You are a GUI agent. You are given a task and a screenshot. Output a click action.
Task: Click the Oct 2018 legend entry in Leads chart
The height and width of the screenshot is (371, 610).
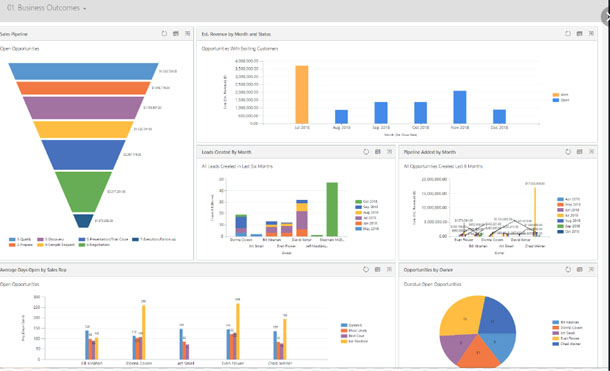click(x=366, y=202)
